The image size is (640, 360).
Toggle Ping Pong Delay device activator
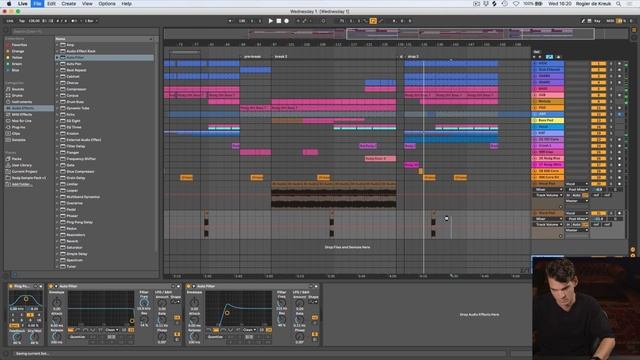[x=11, y=287]
